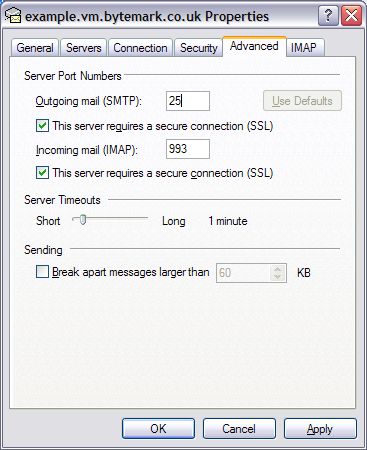Uncheck SSL checkbox for incoming IMAP server
Image resolution: width=367 pixels, height=450 pixels.
(x=42, y=173)
